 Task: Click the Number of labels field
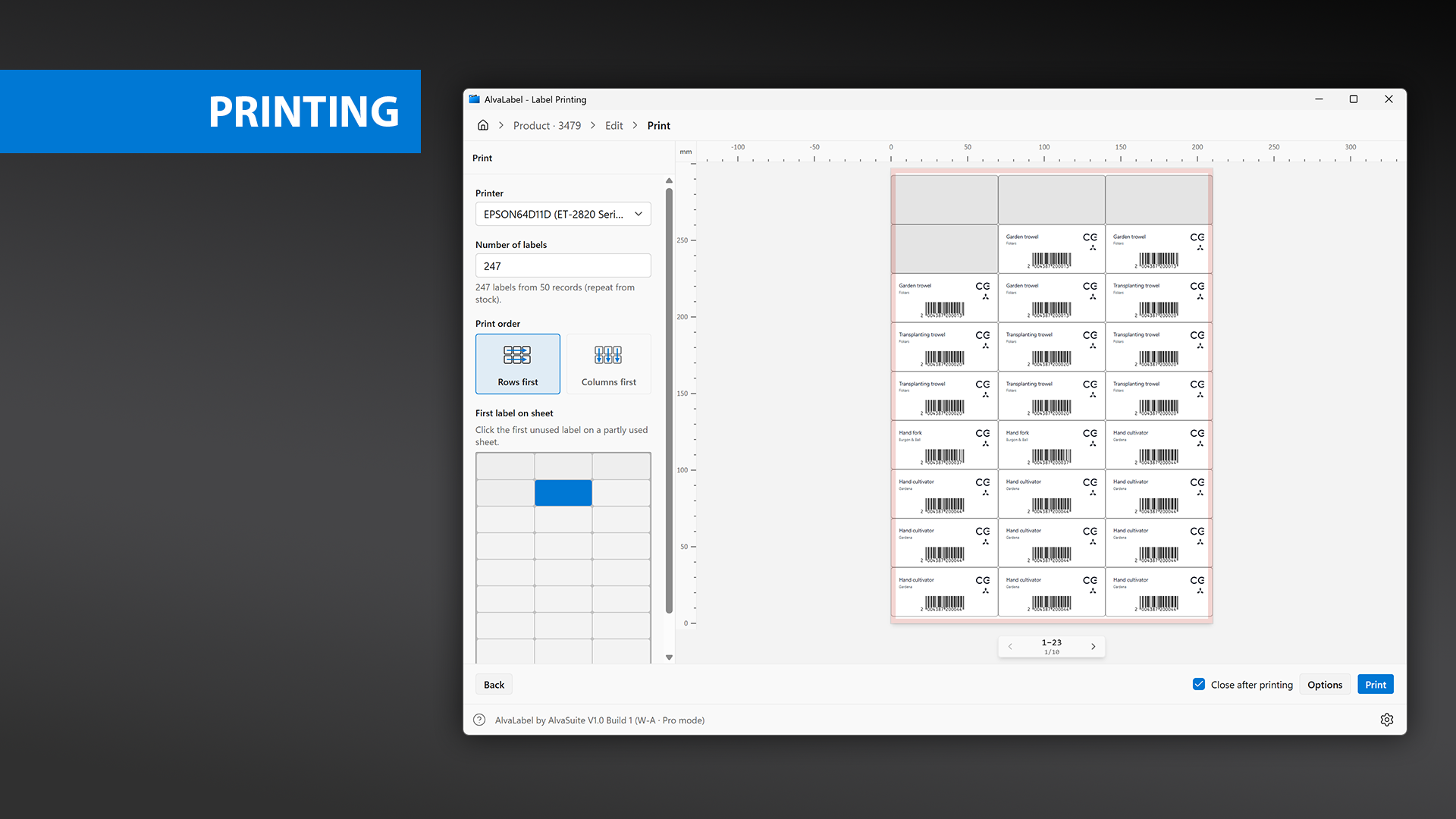563,265
